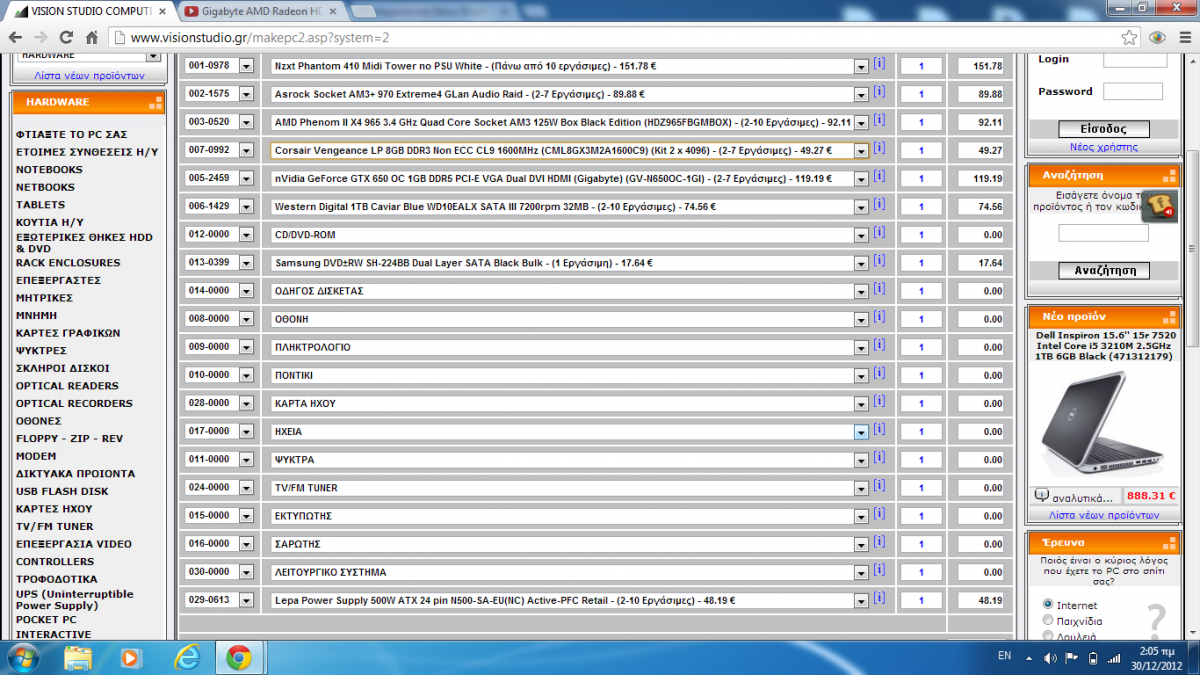The width and height of the screenshot is (1200, 675).
Task: Open info [i] for Lepa Power Supply row
Action: [x=879, y=597]
